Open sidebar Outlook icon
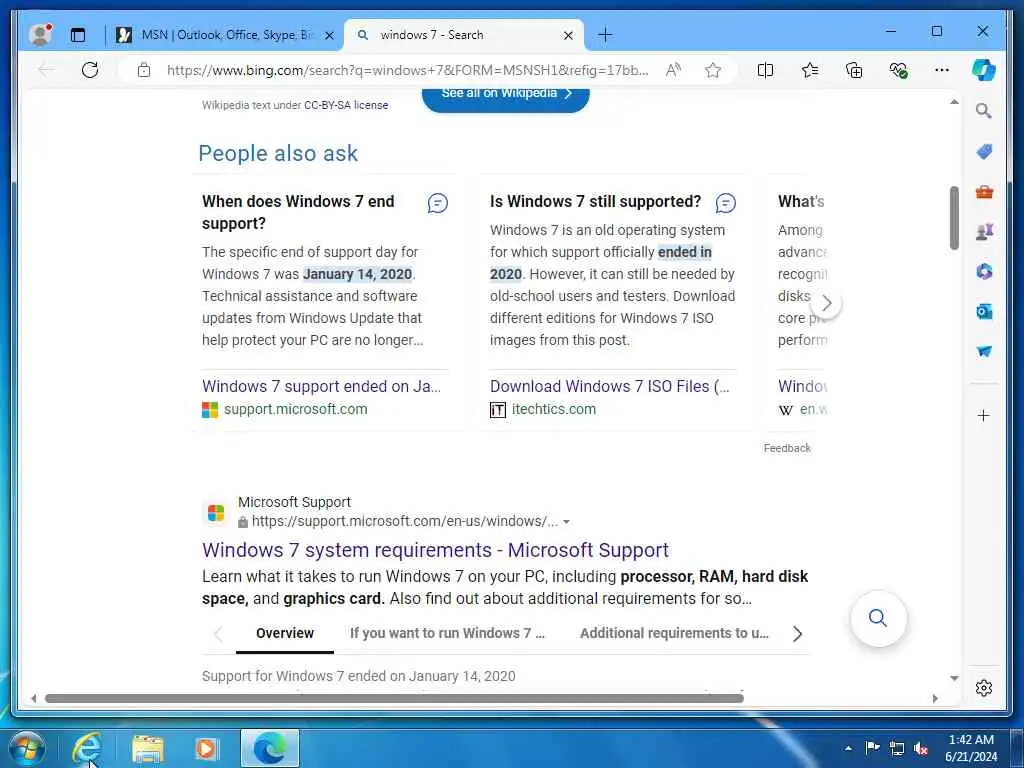 point(984,312)
